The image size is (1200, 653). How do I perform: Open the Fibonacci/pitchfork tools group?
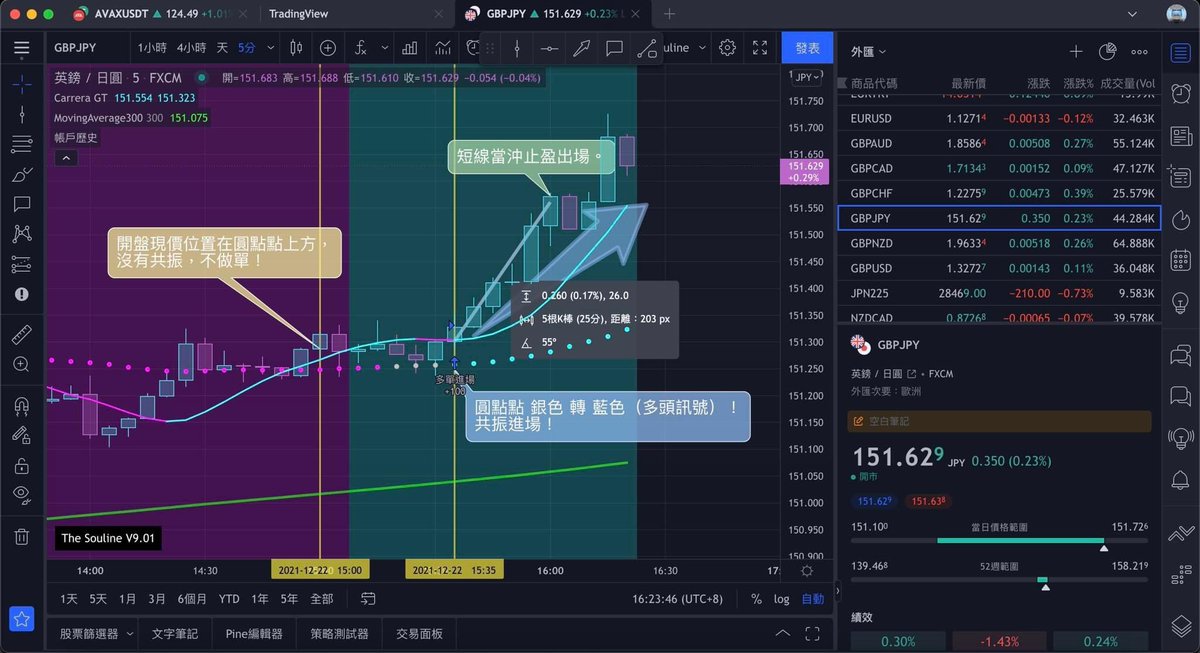pos(22,145)
